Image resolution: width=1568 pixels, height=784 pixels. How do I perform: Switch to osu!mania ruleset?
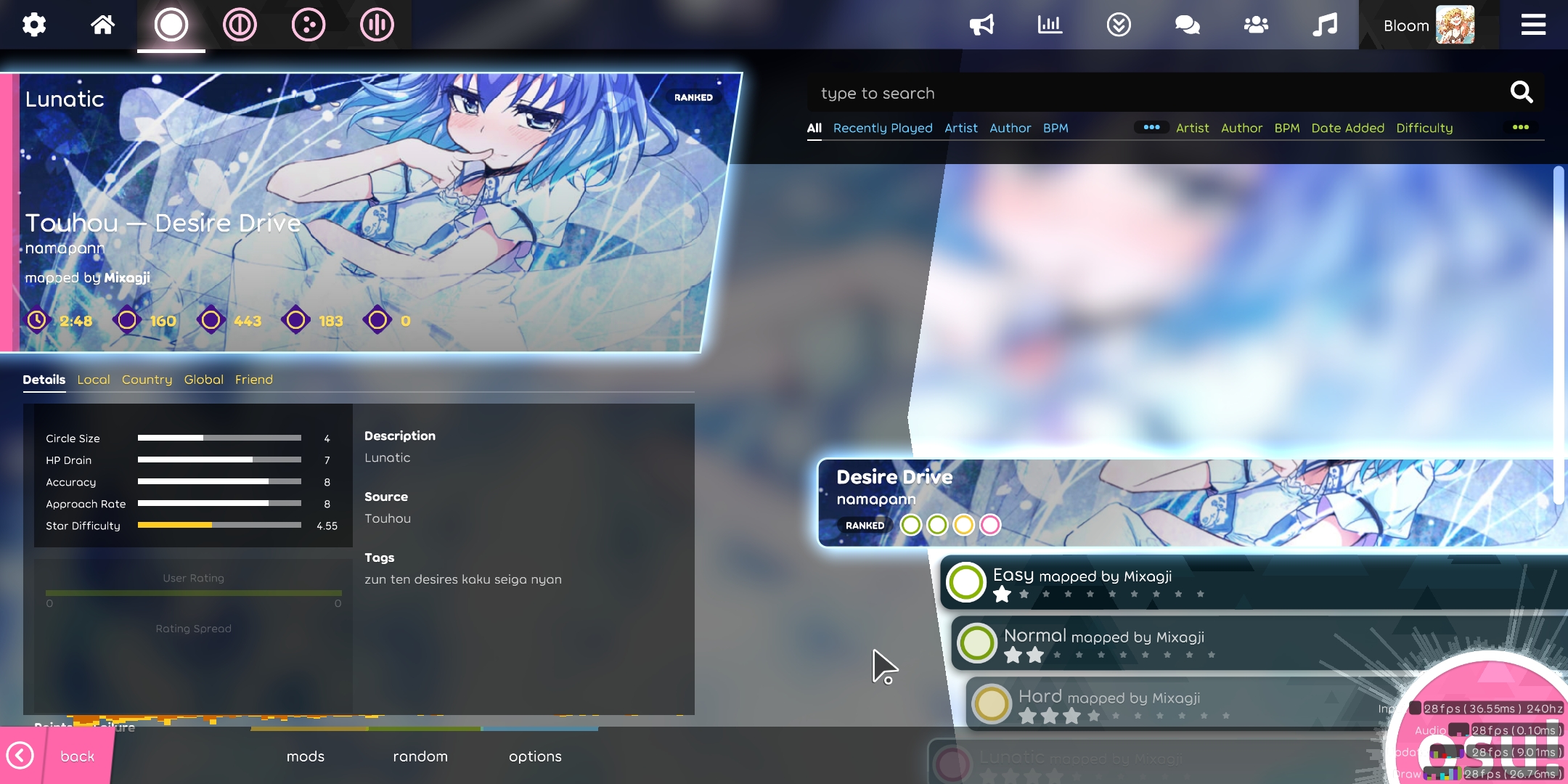click(377, 25)
